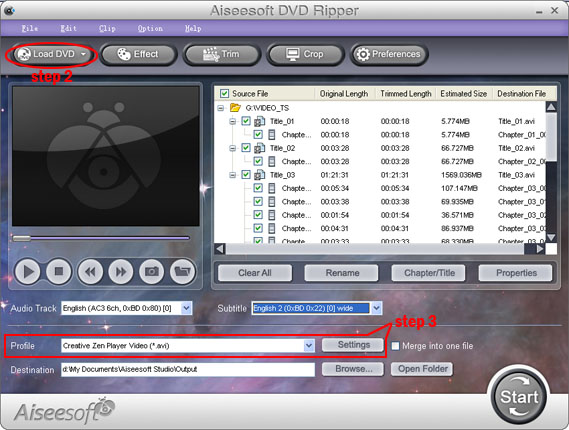Fast forward the preview

(x=121, y=271)
